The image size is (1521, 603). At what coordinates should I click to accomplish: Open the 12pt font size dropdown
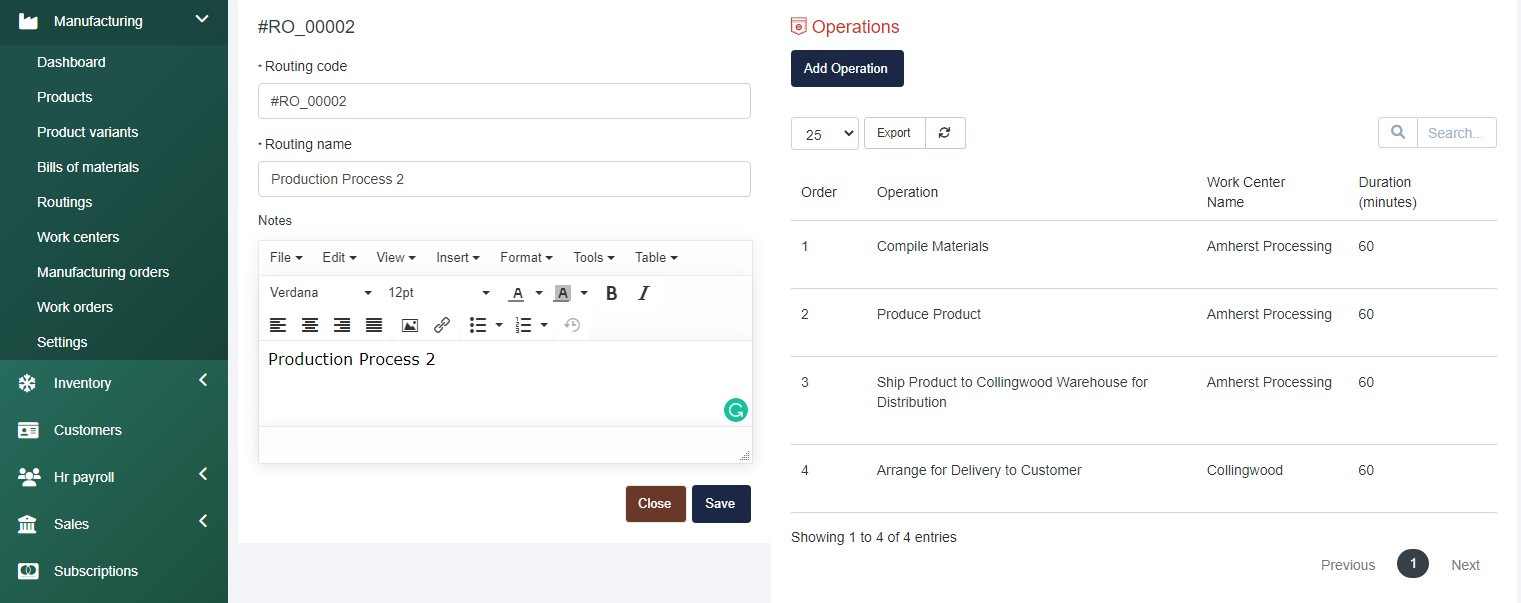[439, 293]
